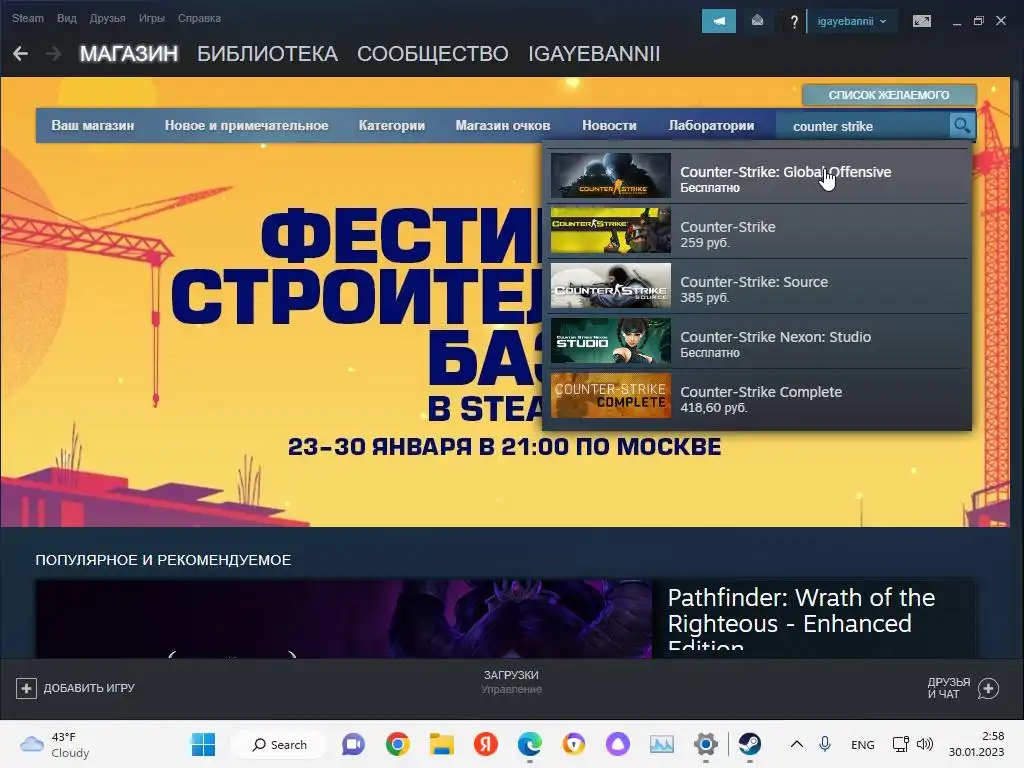This screenshot has width=1024, height=768.
Task: Open the inbox envelope icon
Action: (x=758, y=21)
